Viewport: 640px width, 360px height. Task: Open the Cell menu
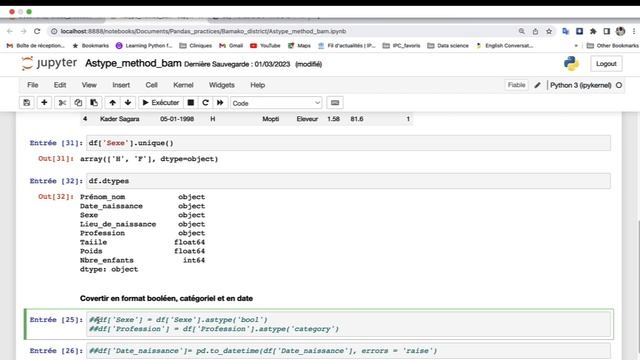pos(151,85)
